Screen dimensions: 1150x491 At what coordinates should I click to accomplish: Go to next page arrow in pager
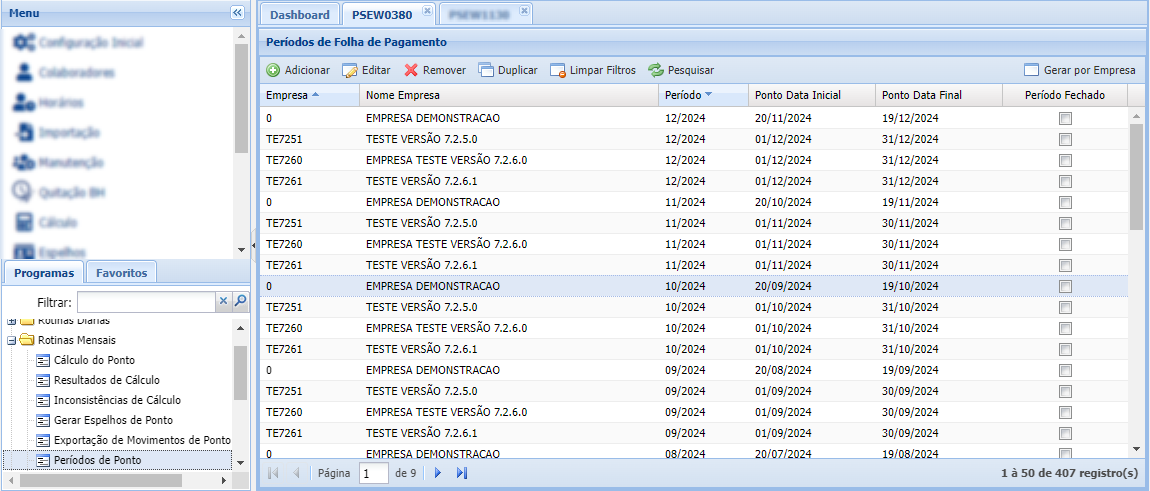pos(437,473)
